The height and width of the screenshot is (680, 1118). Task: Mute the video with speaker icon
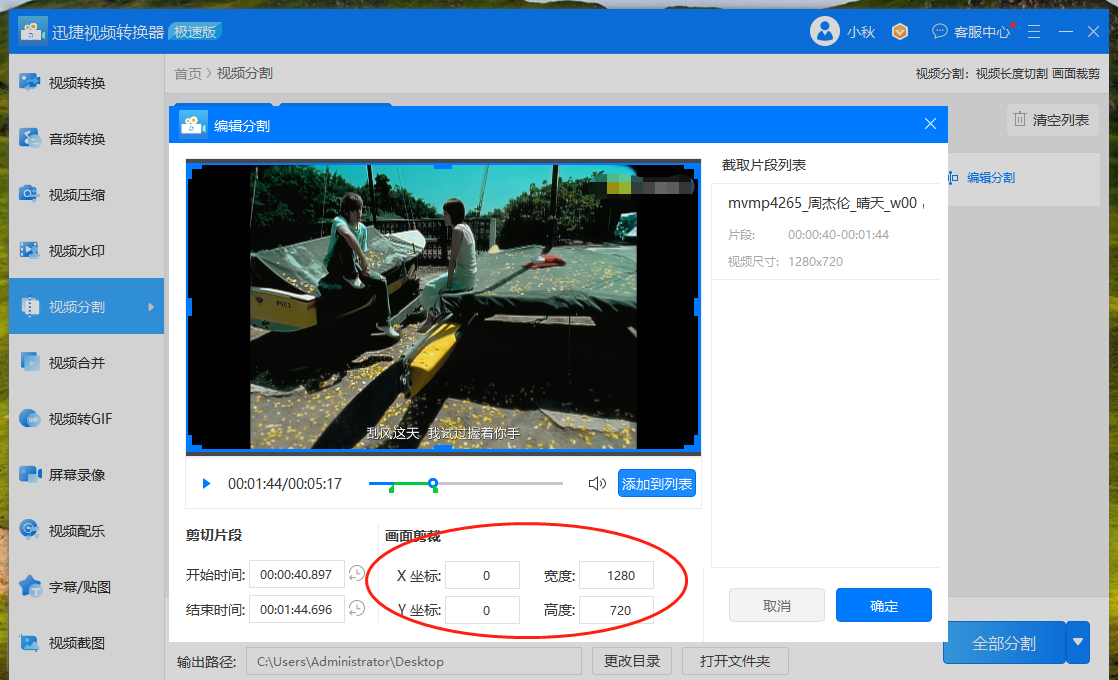click(597, 483)
